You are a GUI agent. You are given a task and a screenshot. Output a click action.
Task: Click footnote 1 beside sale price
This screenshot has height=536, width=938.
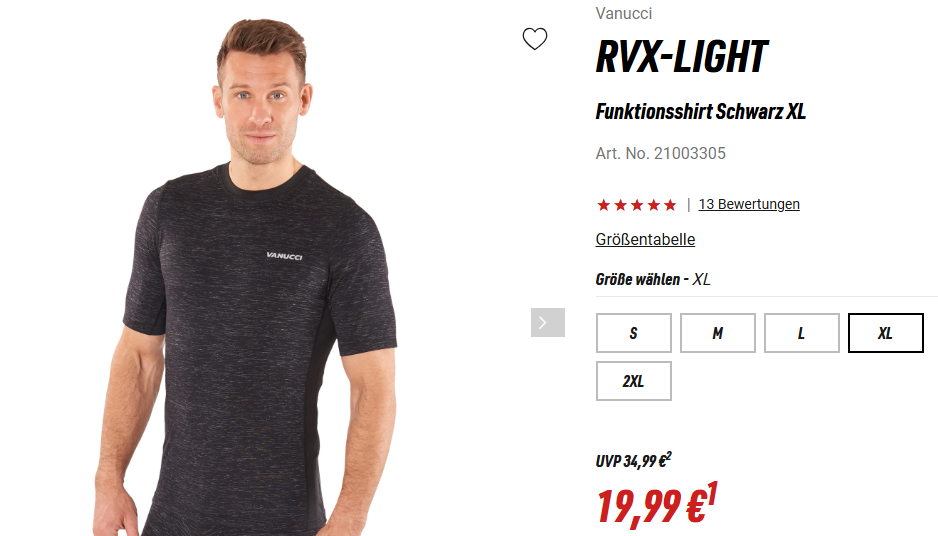[712, 494]
